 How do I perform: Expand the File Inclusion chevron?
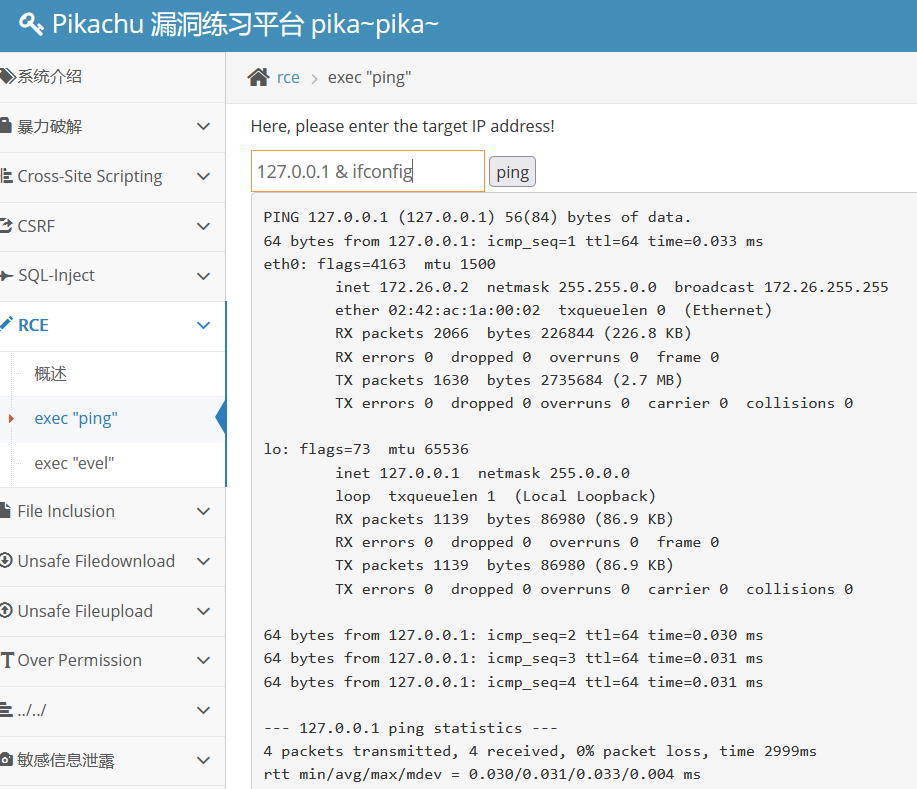coord(204,511)
